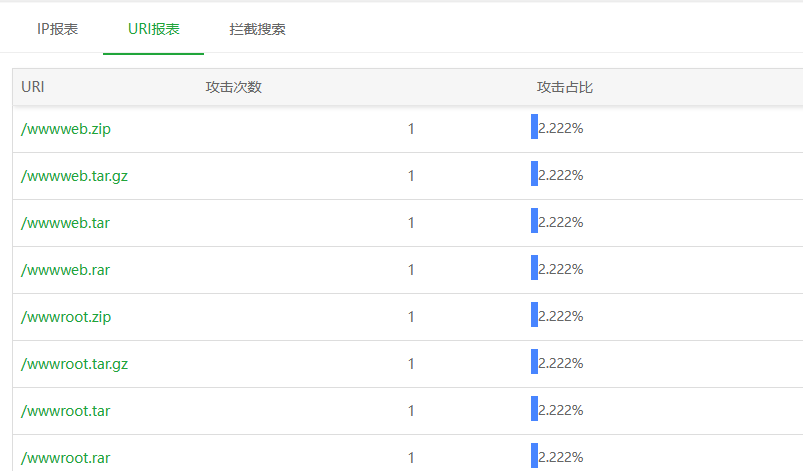Open the 拦截搜索 tab
Screen dimensions: 803x471
click(257, 29)
